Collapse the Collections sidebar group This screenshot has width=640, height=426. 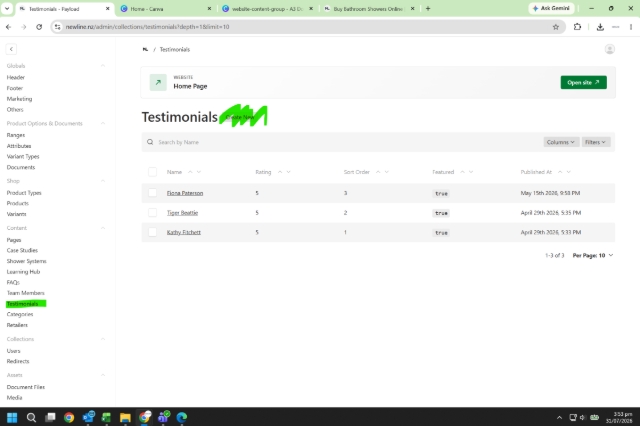103,339
